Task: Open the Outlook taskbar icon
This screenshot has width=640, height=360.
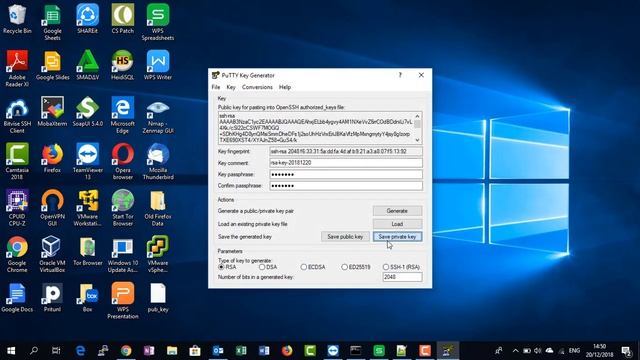Action: (218, 351)
